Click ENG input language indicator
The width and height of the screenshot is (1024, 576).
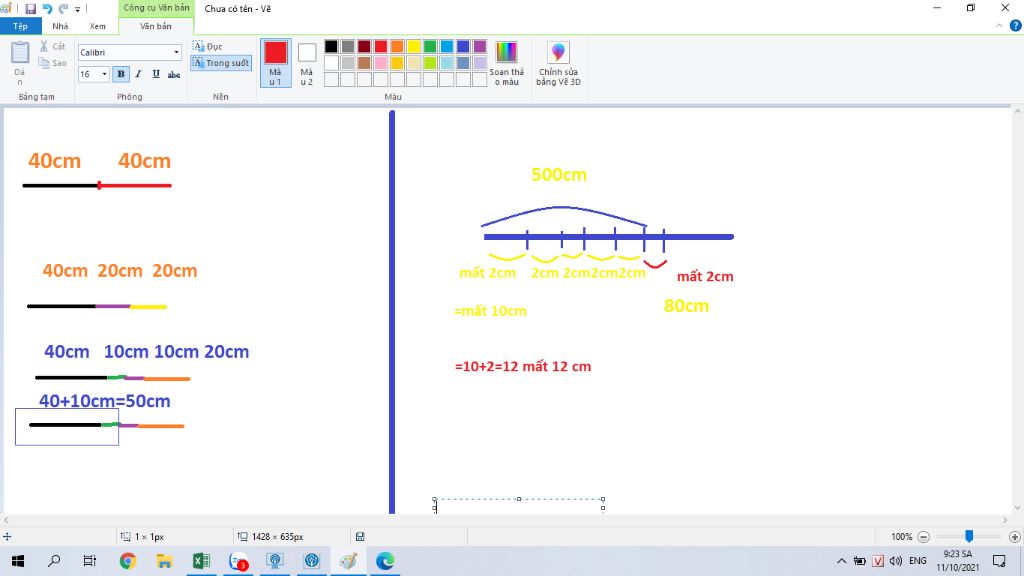point(918,561)
